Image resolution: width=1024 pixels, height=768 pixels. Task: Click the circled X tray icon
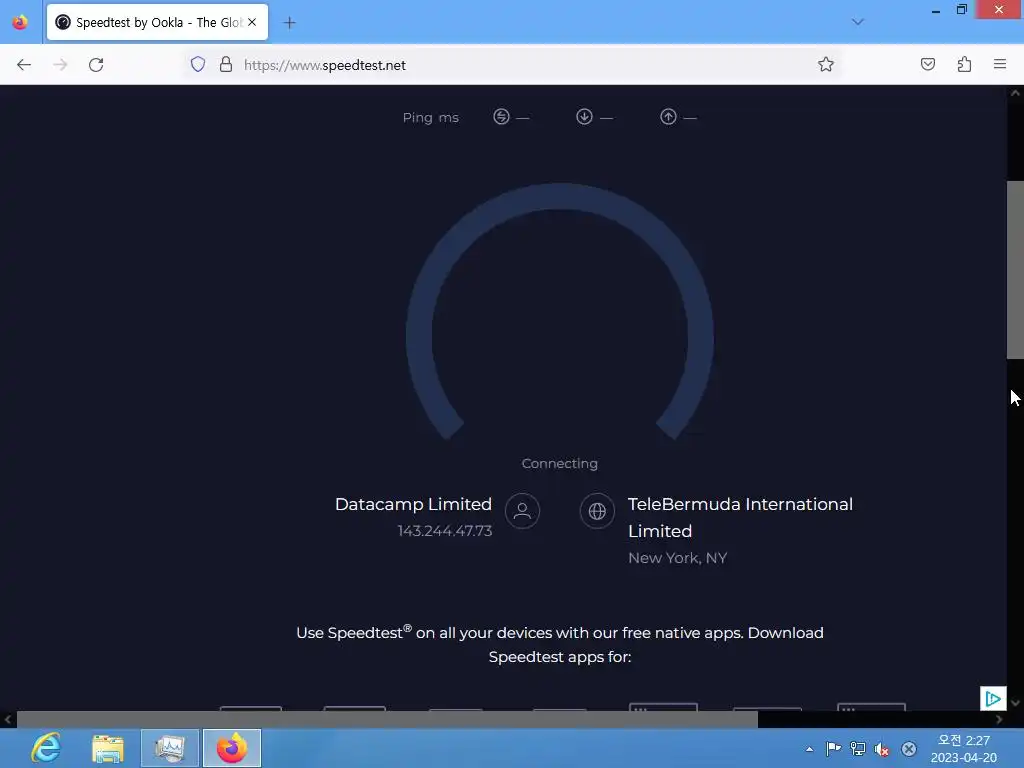click(x=908, y=749)
